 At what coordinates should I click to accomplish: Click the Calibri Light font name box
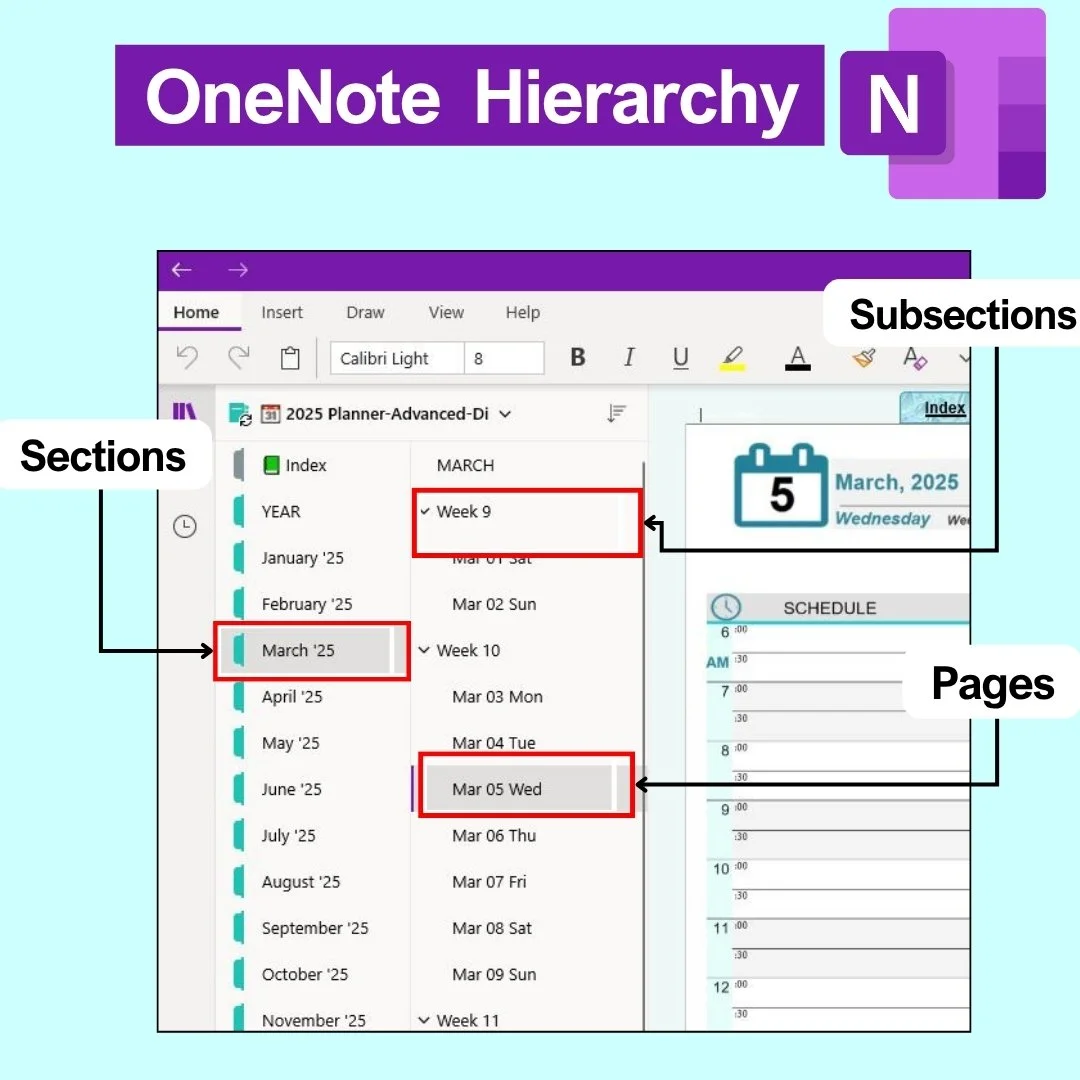tap(397, 358)
